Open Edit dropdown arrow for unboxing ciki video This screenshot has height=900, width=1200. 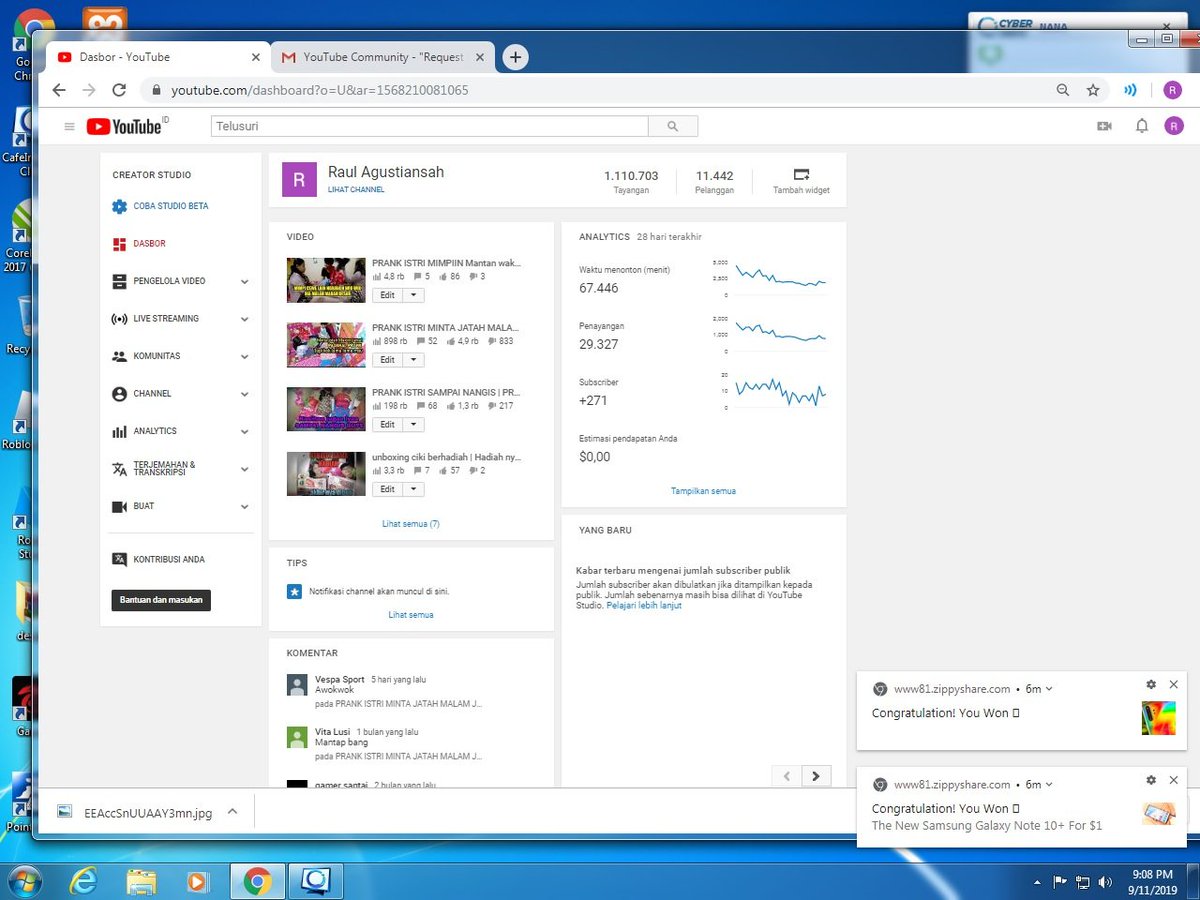coord(414,489)
